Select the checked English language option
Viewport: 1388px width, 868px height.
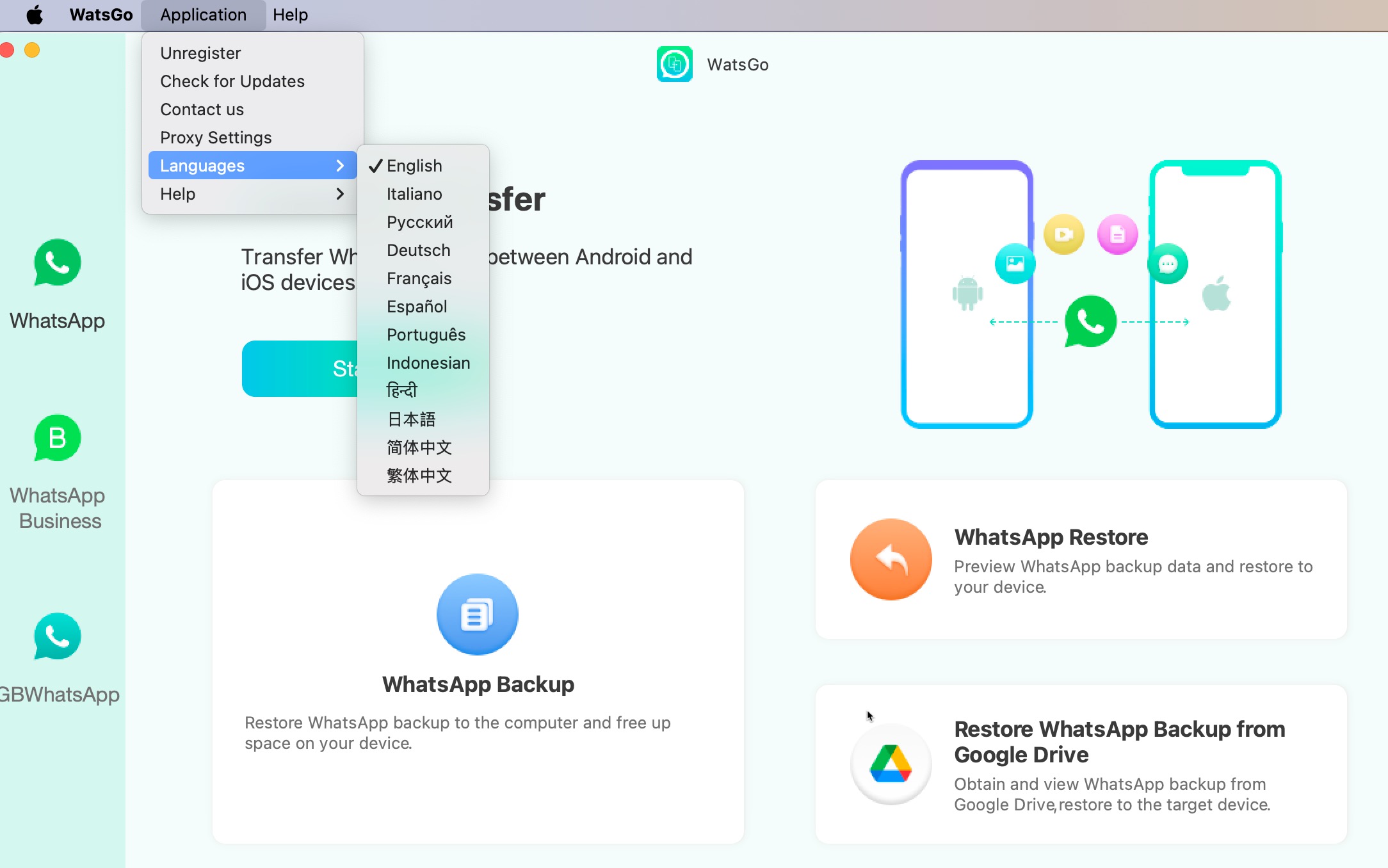pyautogui.click(x=414, y=166)
